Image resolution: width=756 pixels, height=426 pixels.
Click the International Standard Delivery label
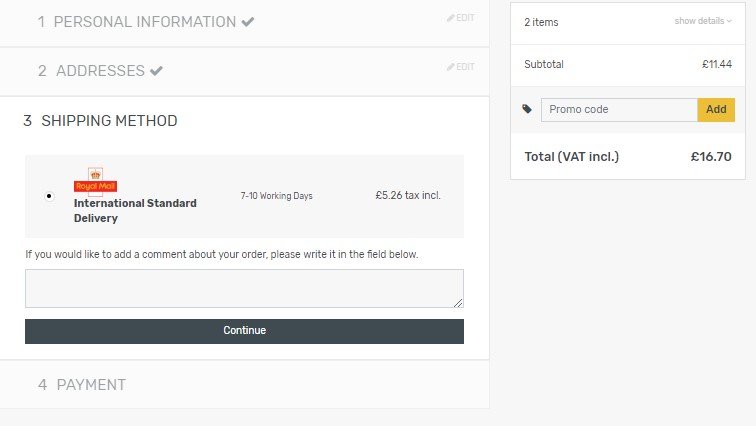135,210
